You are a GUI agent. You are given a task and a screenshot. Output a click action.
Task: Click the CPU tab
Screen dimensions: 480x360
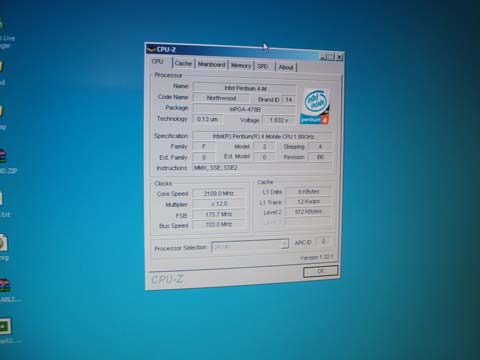click(x=158, y=62)
